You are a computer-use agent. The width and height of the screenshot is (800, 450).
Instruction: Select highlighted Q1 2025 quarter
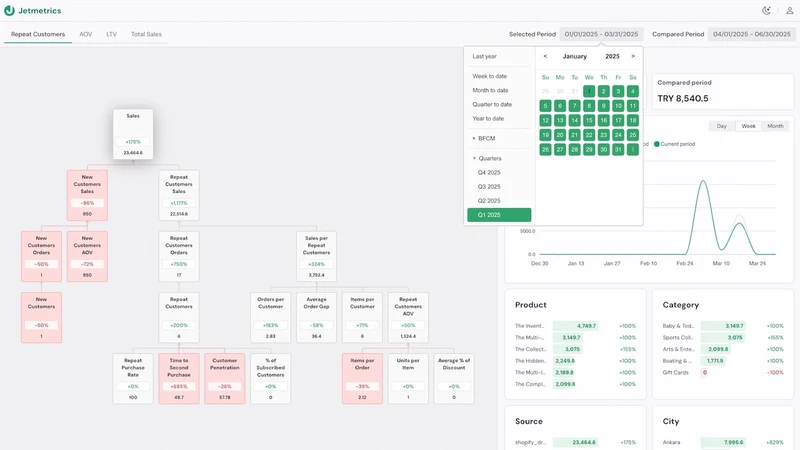click(499, 215)
